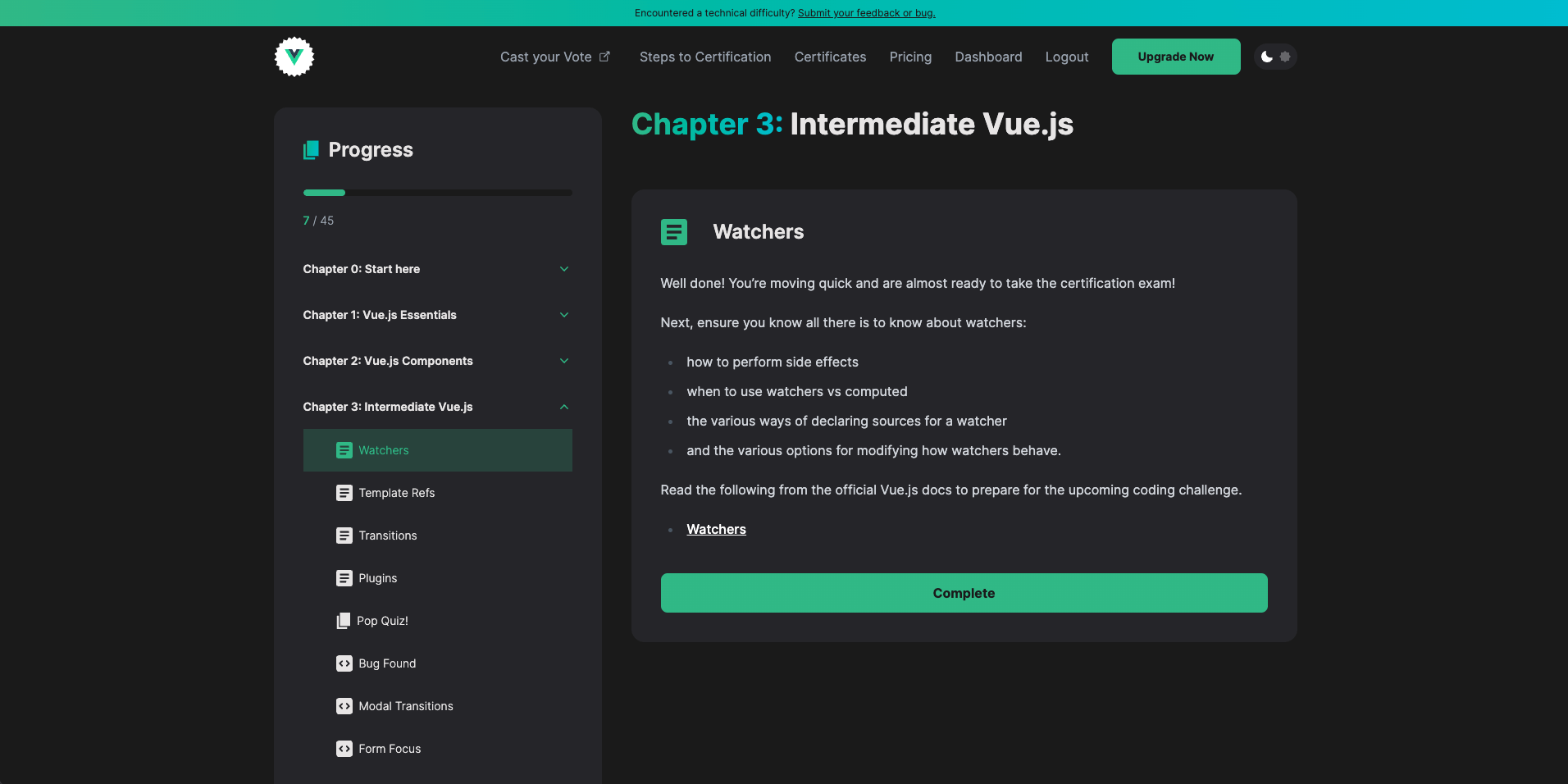The height and width of the screenshot is (784, 1568).
Task: Click the Form Focus code icon
Action: [344, 749]
